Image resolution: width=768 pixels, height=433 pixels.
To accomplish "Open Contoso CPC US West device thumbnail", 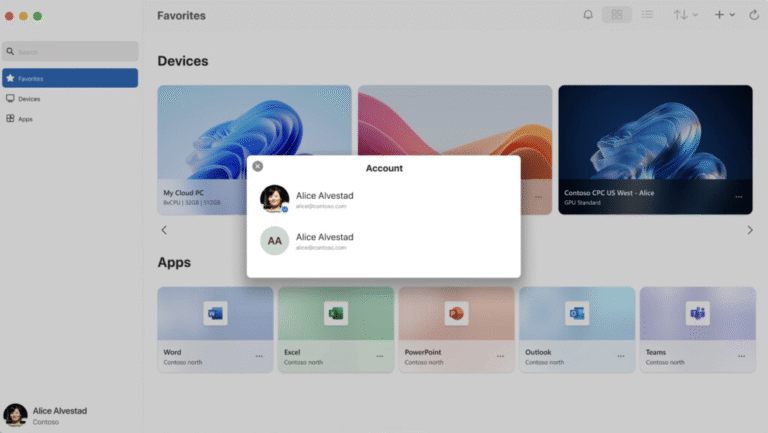I will [x=655, y=133].
